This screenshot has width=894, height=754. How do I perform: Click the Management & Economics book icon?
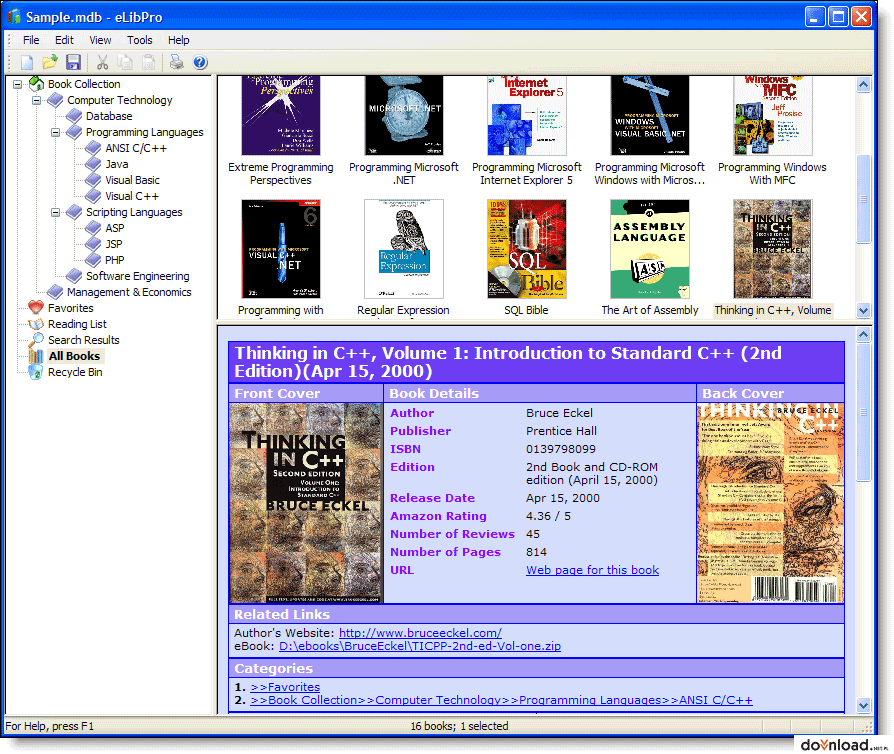point(55,291)
